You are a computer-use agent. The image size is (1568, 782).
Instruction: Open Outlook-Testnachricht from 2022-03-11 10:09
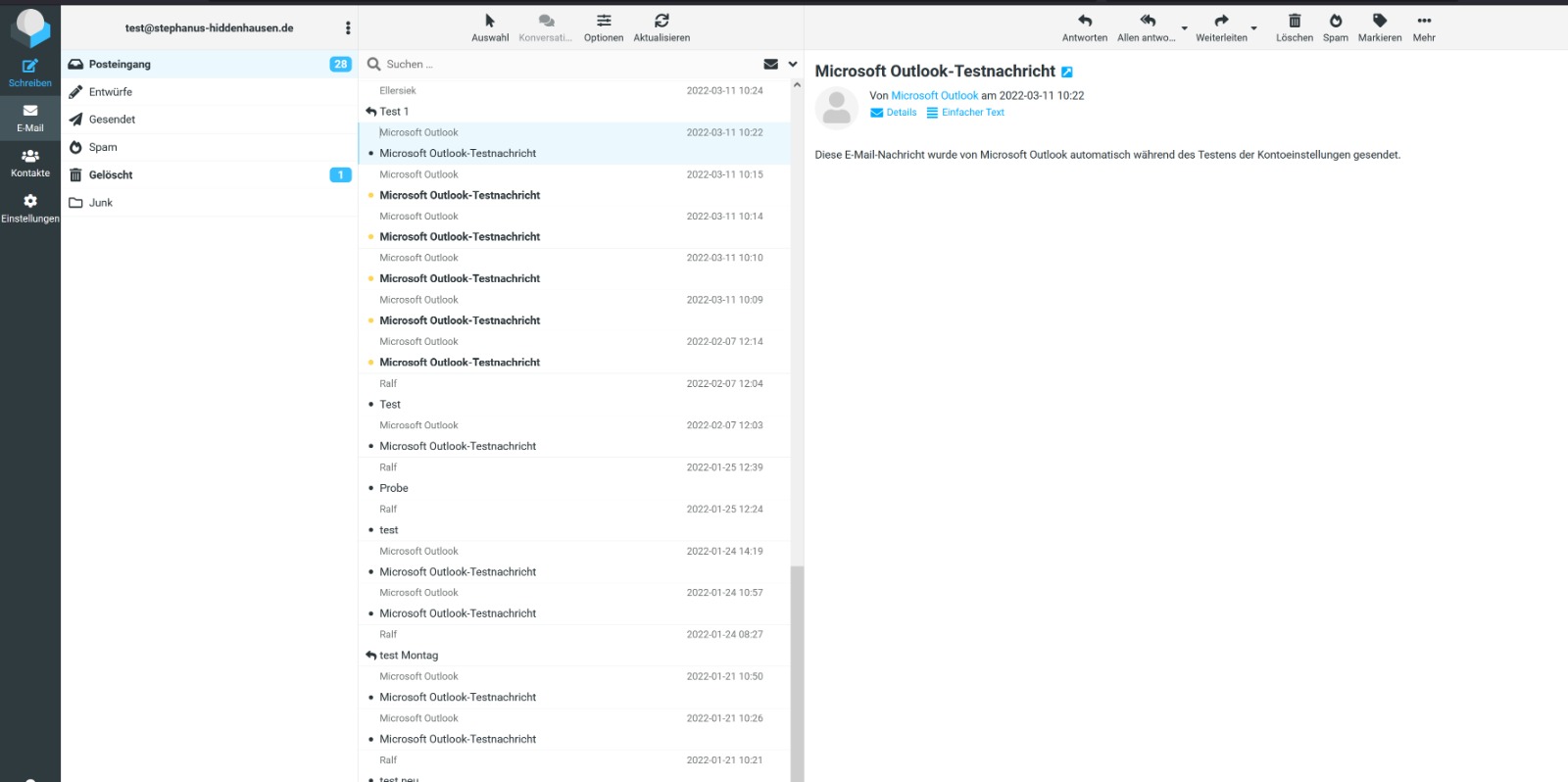(x=574, y=311)
